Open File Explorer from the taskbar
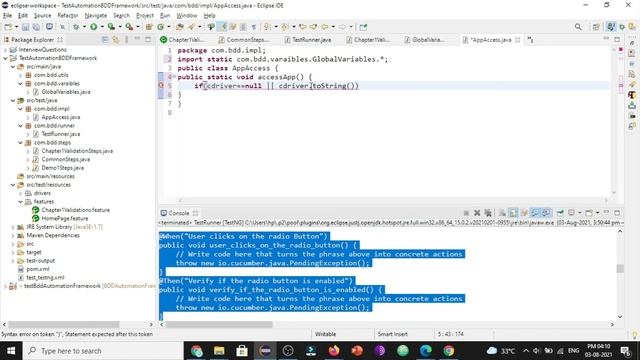 pos(219,351)
